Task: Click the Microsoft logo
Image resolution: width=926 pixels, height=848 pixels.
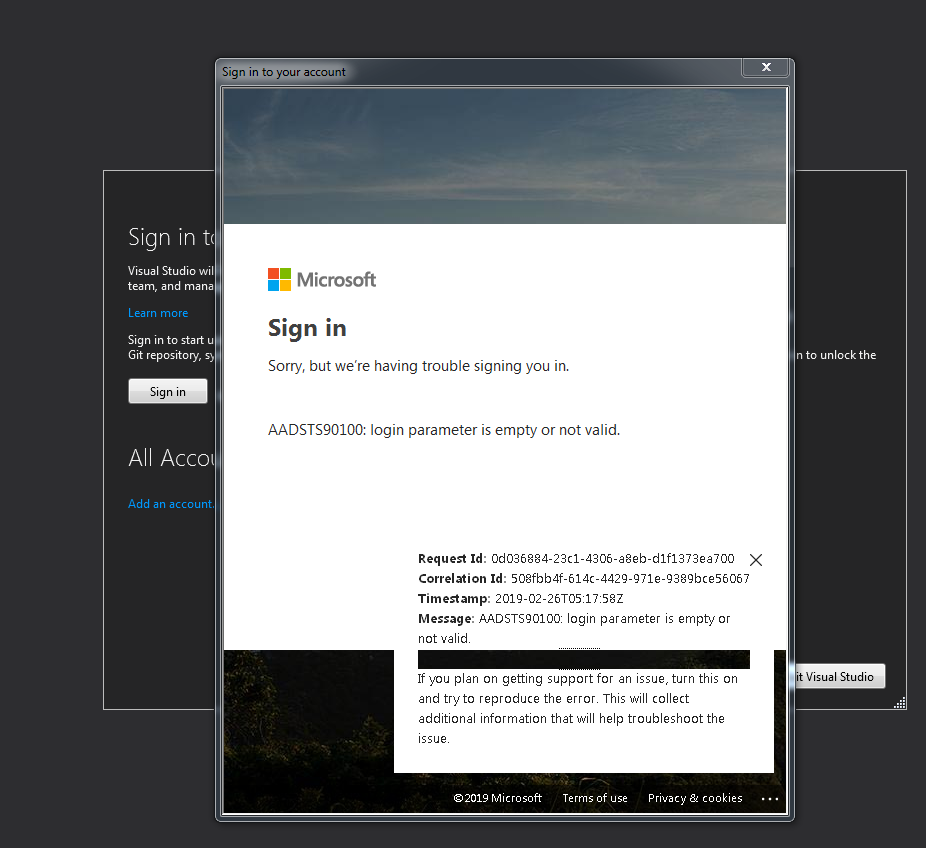Action: (x=322, y=279)
